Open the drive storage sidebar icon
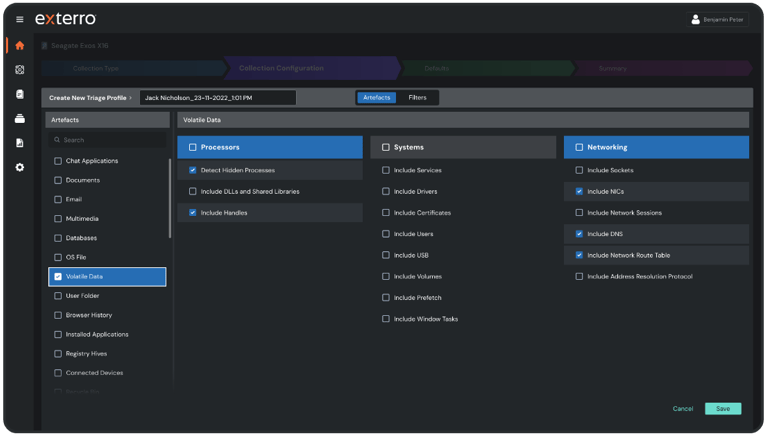This screenshot has width=768, height=436. click(19, 119)
